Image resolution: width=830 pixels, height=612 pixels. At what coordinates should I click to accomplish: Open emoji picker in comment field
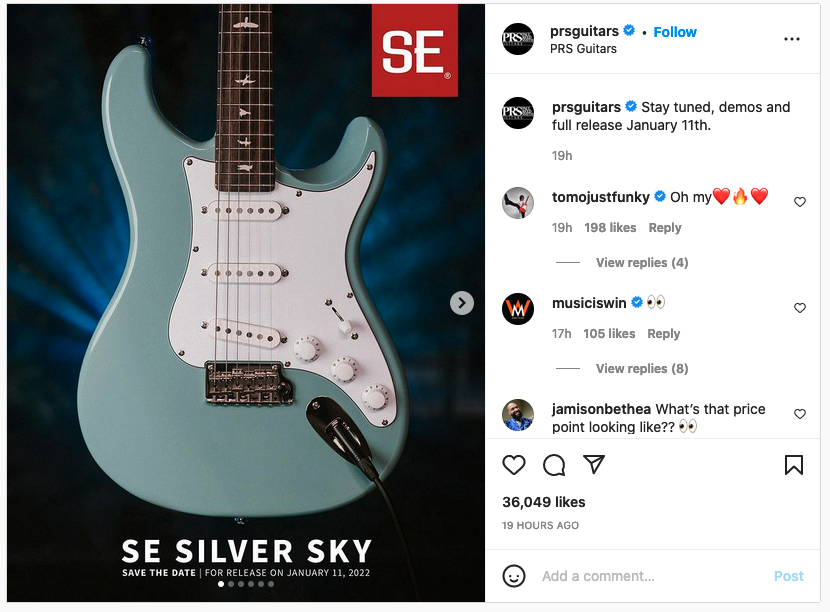click(513, 576)
